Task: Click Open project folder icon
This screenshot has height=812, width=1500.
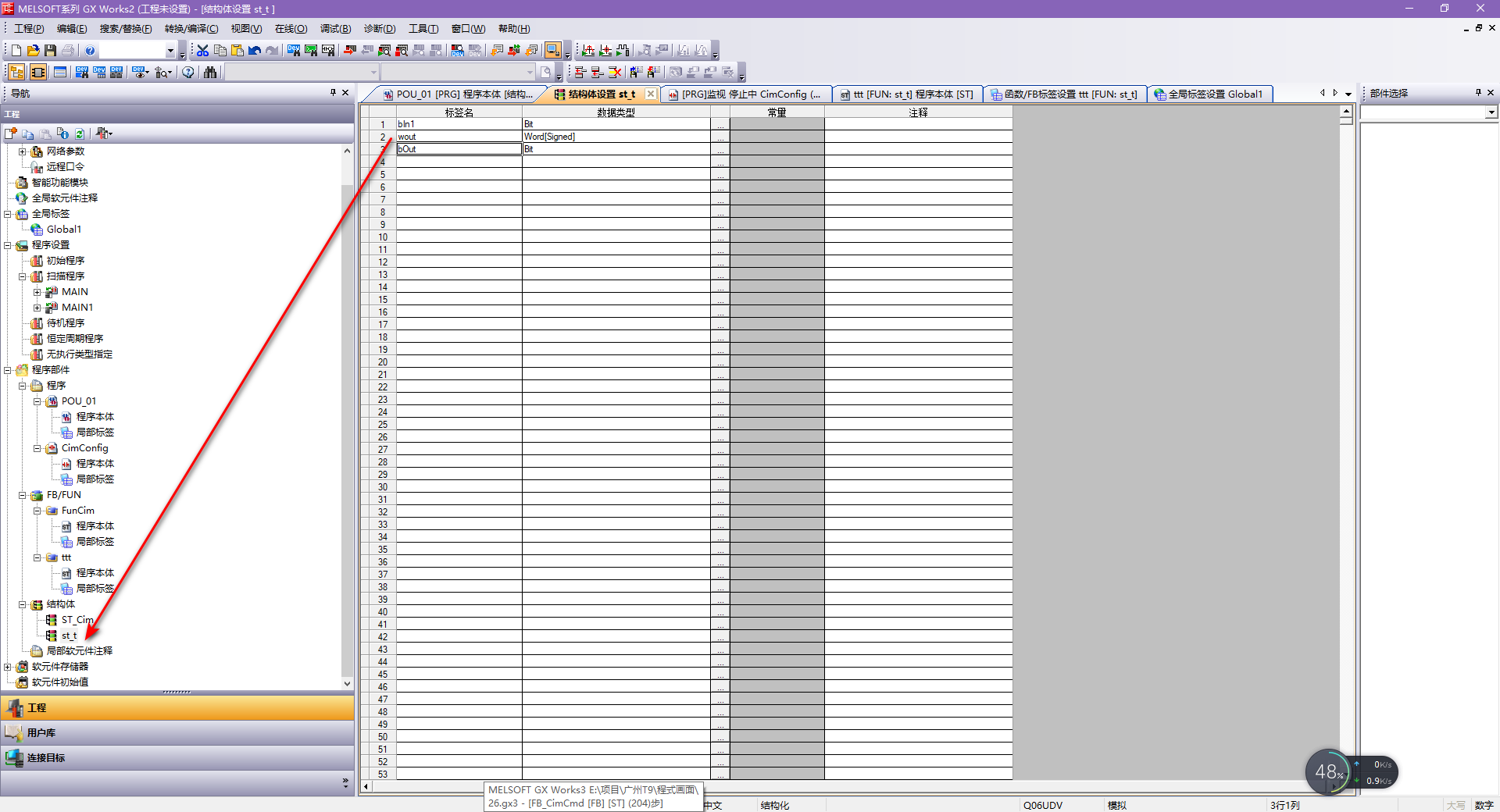Action: pos(34,51)
